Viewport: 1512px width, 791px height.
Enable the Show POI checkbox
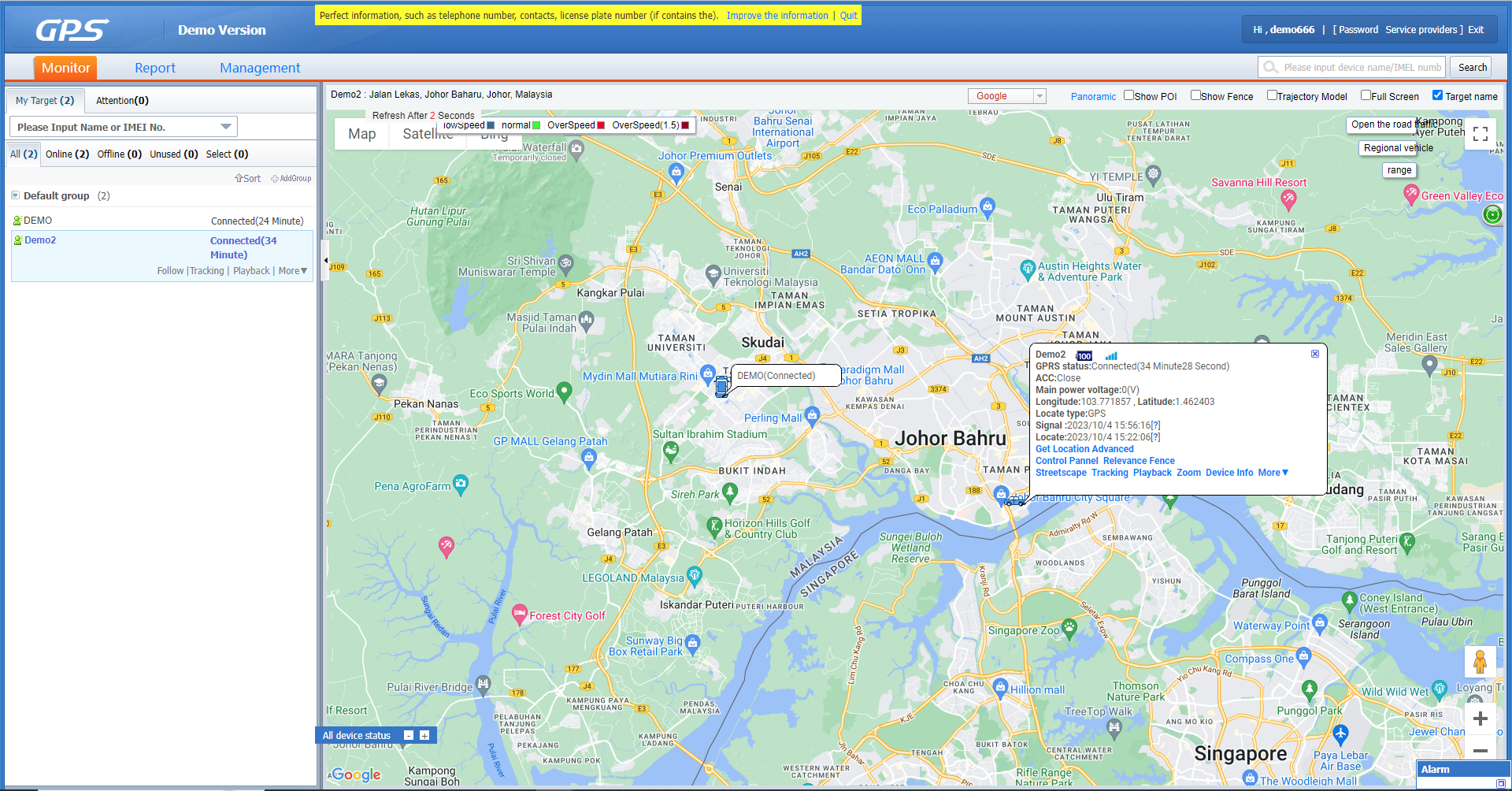click(x=1128, y=95)
